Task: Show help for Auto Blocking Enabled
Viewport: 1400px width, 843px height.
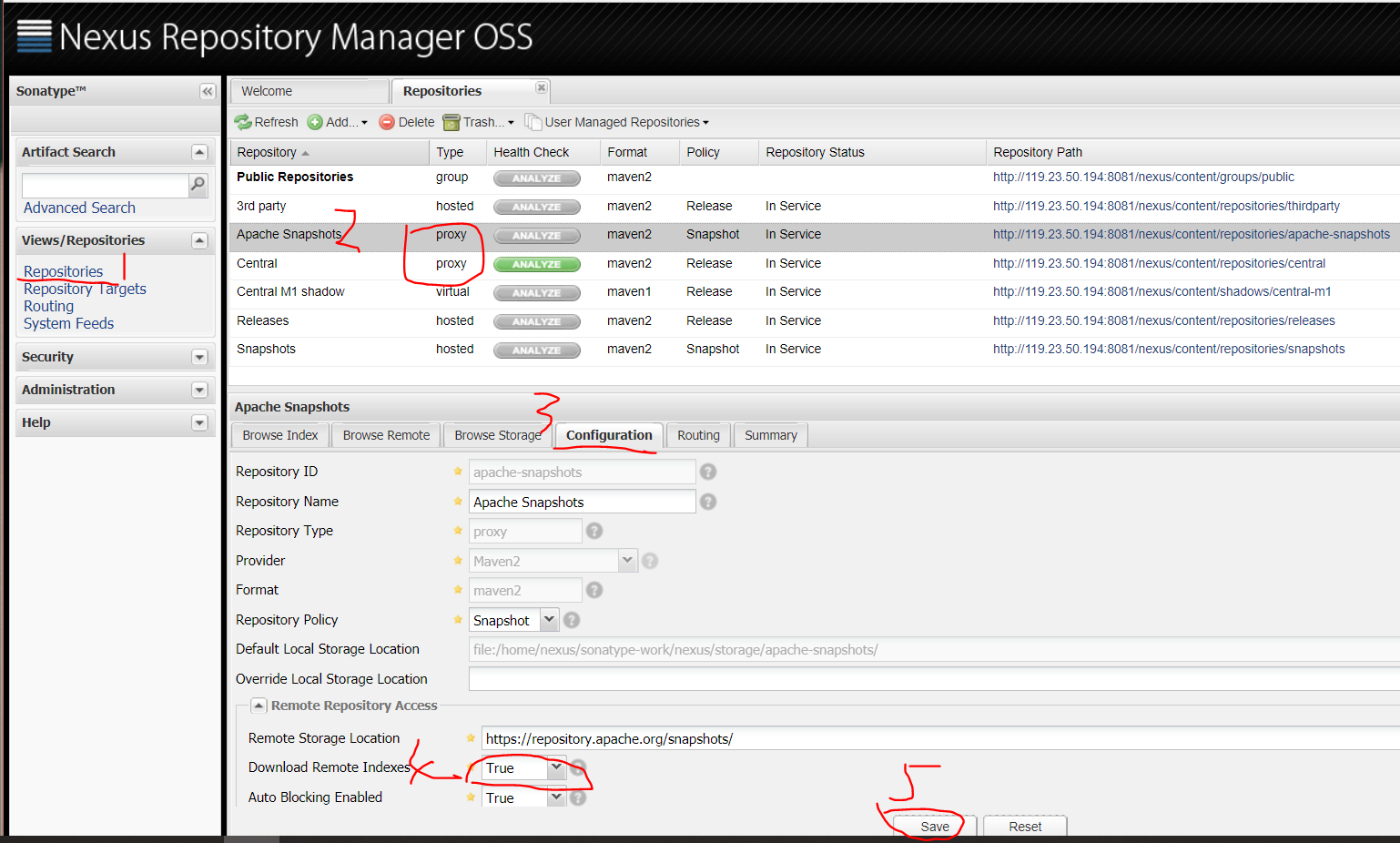Action: (578, 797)
